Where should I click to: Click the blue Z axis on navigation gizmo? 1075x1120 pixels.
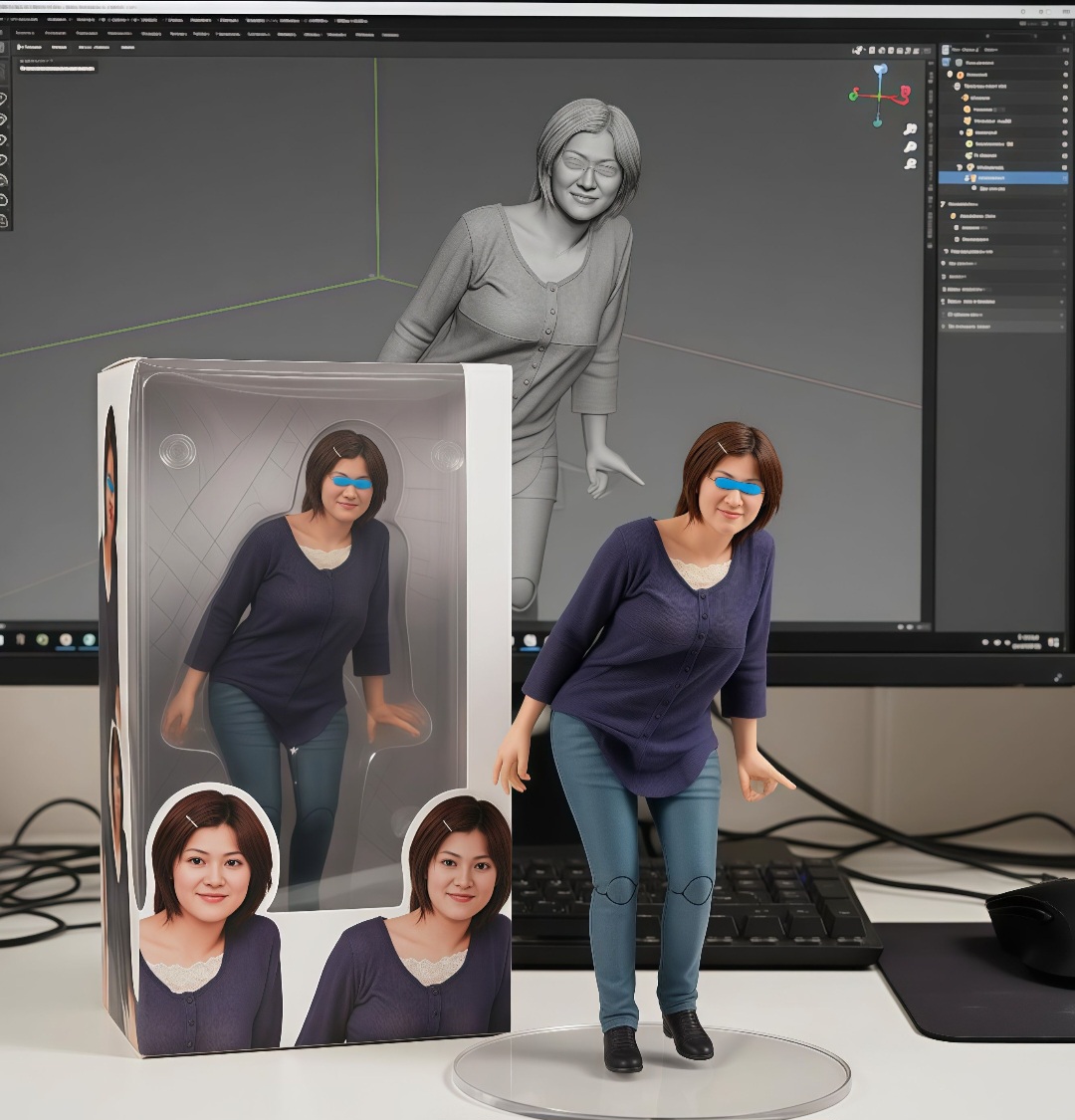click(880, 71)
